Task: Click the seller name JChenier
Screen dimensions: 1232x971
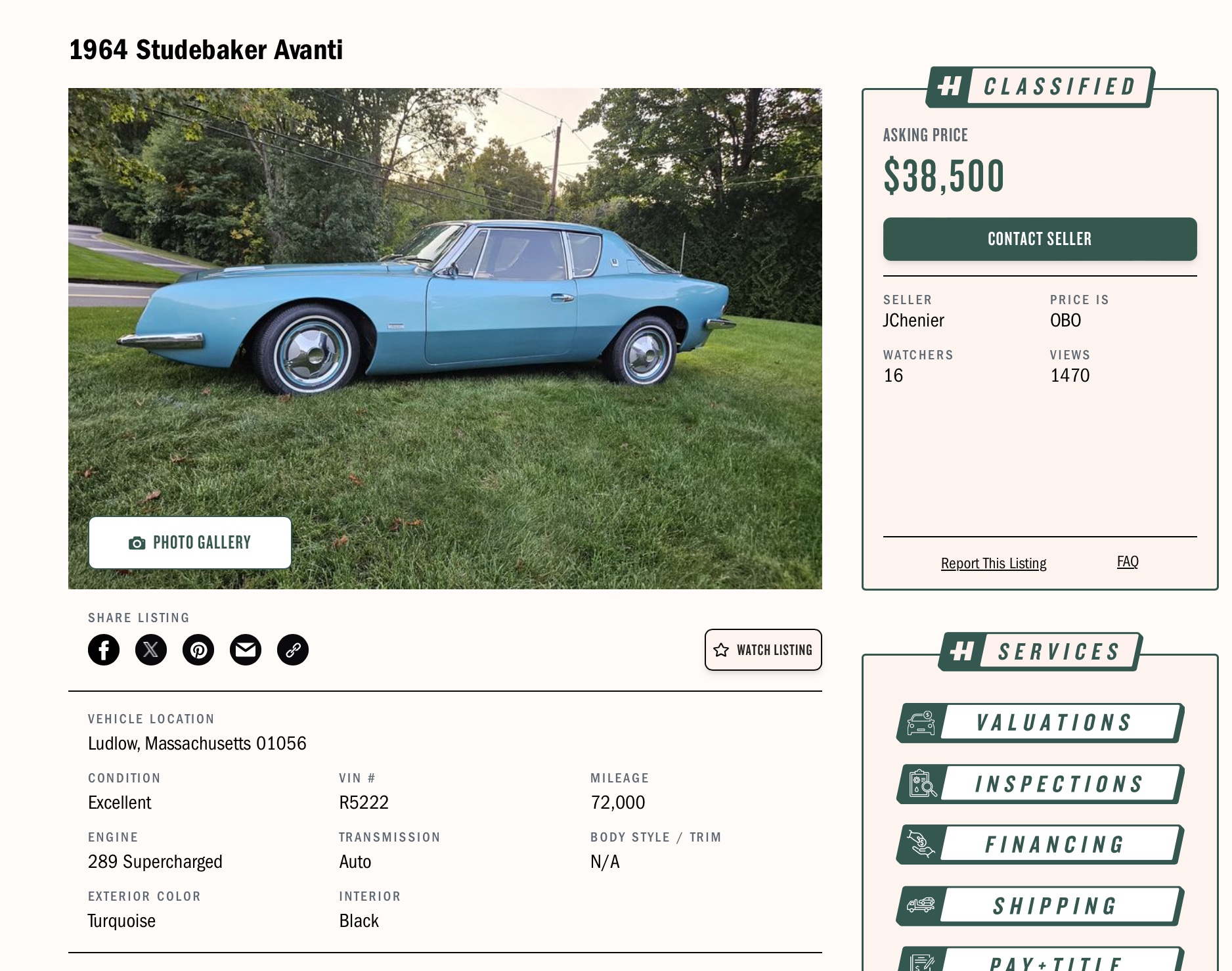Action: click(x=913, y=321)
